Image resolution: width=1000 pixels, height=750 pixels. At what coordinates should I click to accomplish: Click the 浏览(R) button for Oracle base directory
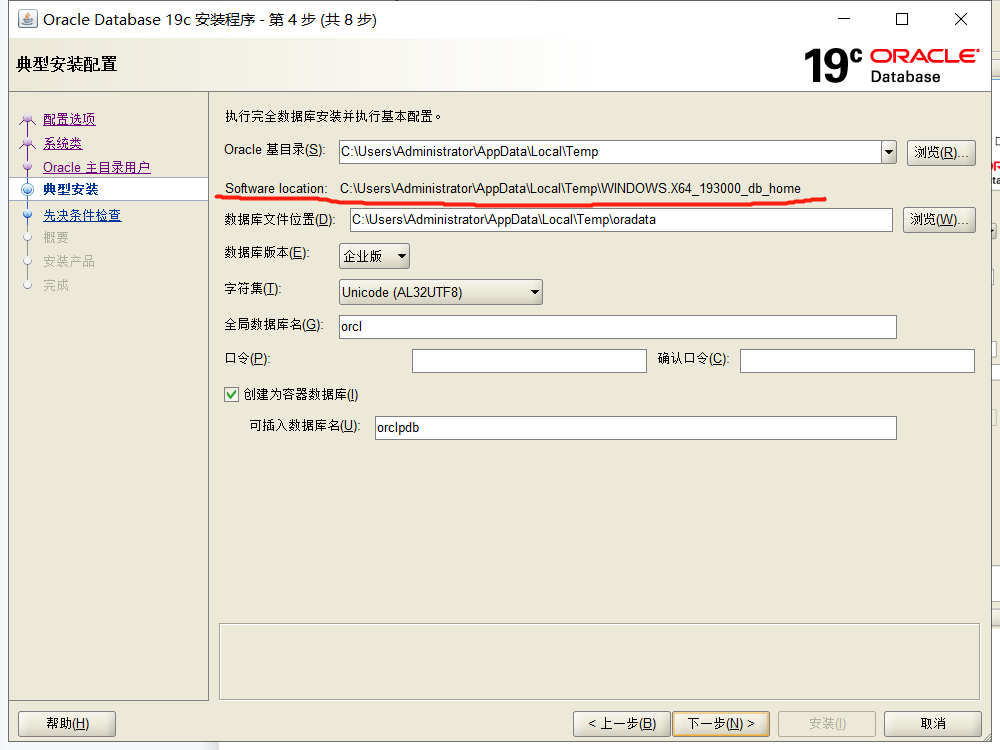pyautogui.click(x=939, y=152)
